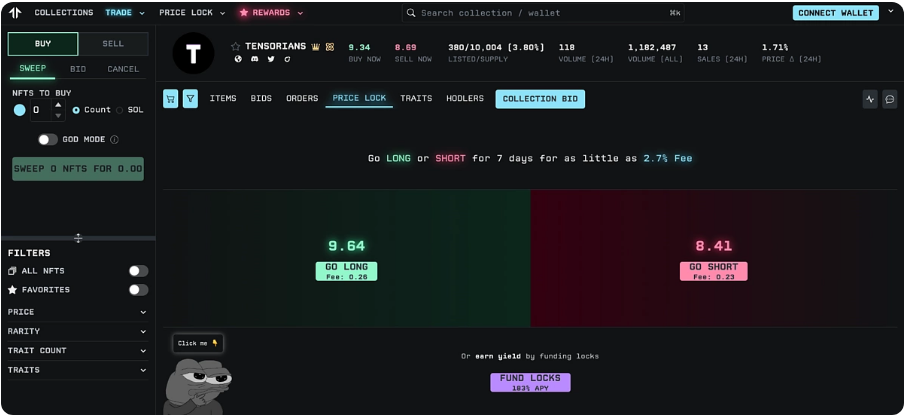Viewport: 904px width, 416px height.
Task: Toggle the FAVORITES filter switch
Action: (138, 290)
